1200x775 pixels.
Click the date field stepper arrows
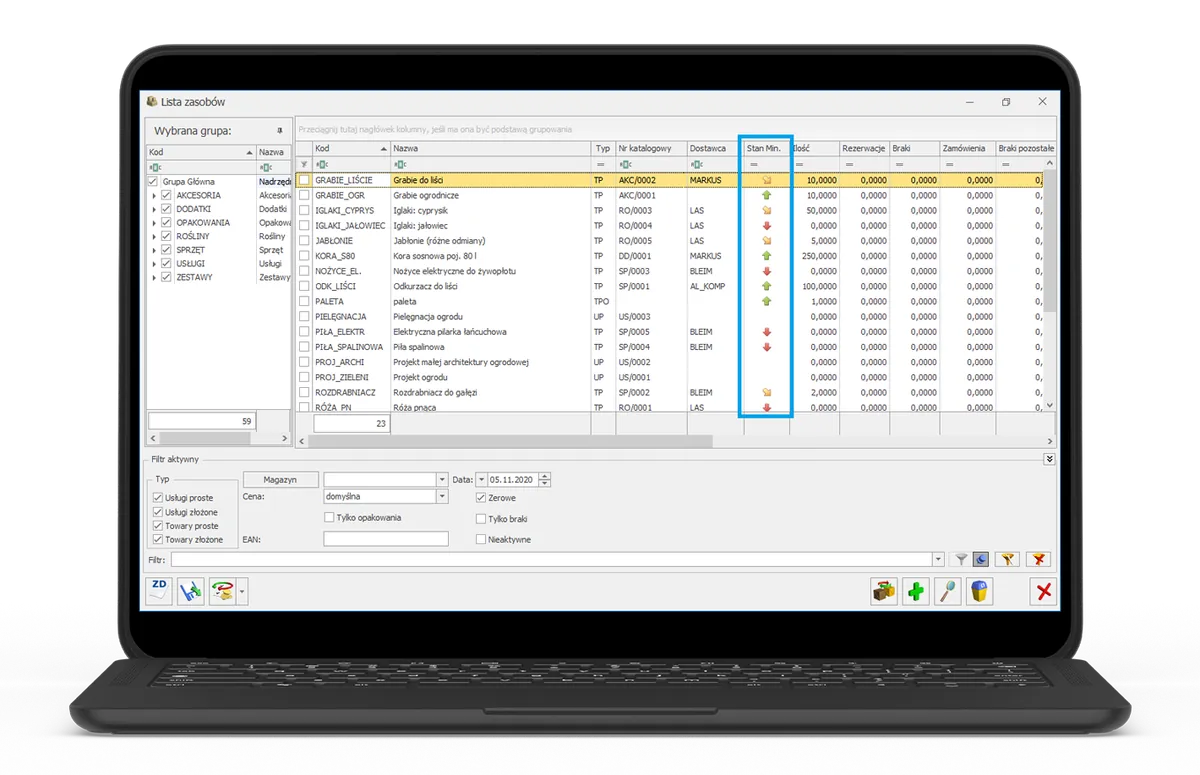click(545, 480)
